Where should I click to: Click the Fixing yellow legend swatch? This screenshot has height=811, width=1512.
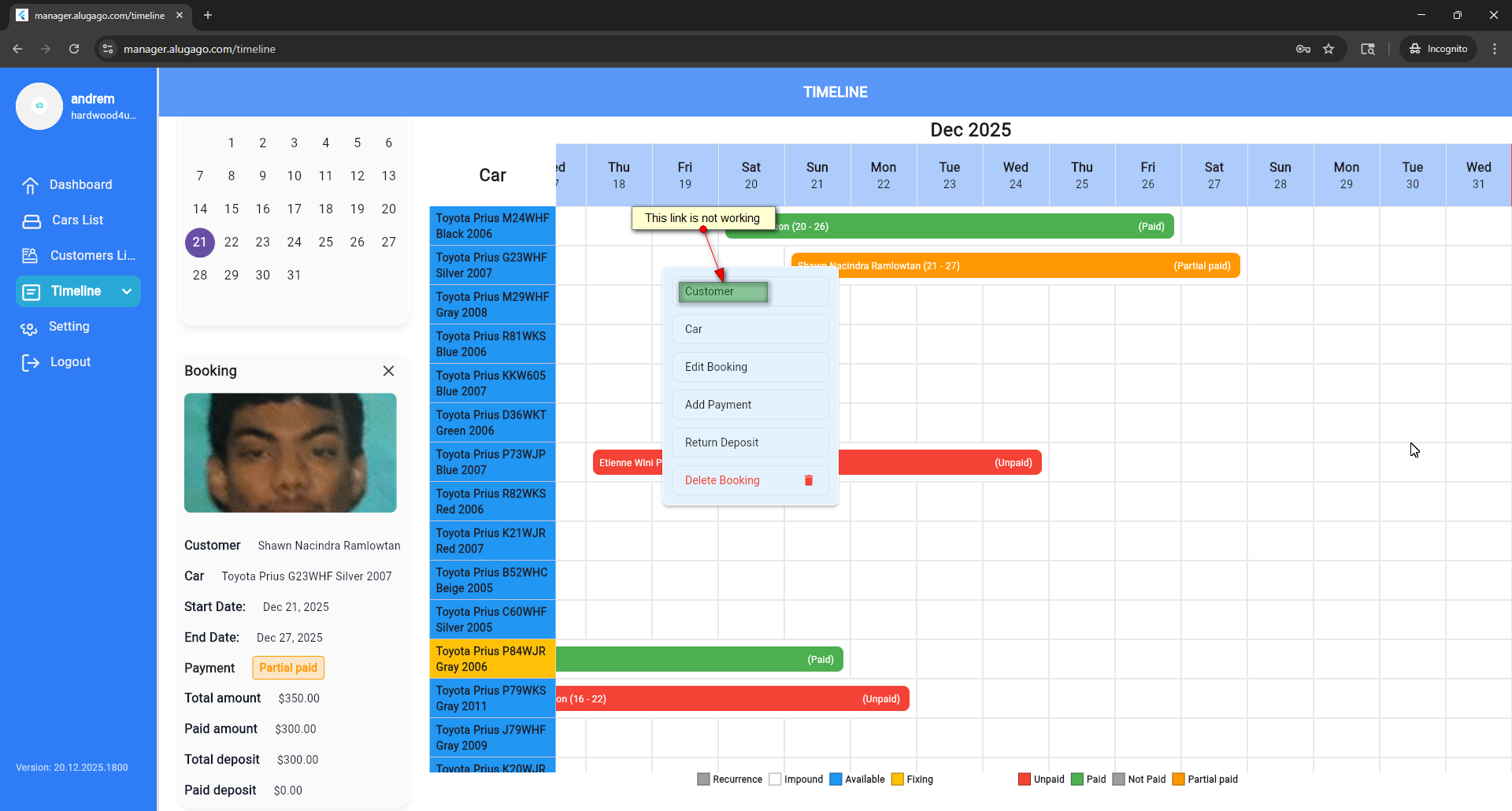(897, 780)
